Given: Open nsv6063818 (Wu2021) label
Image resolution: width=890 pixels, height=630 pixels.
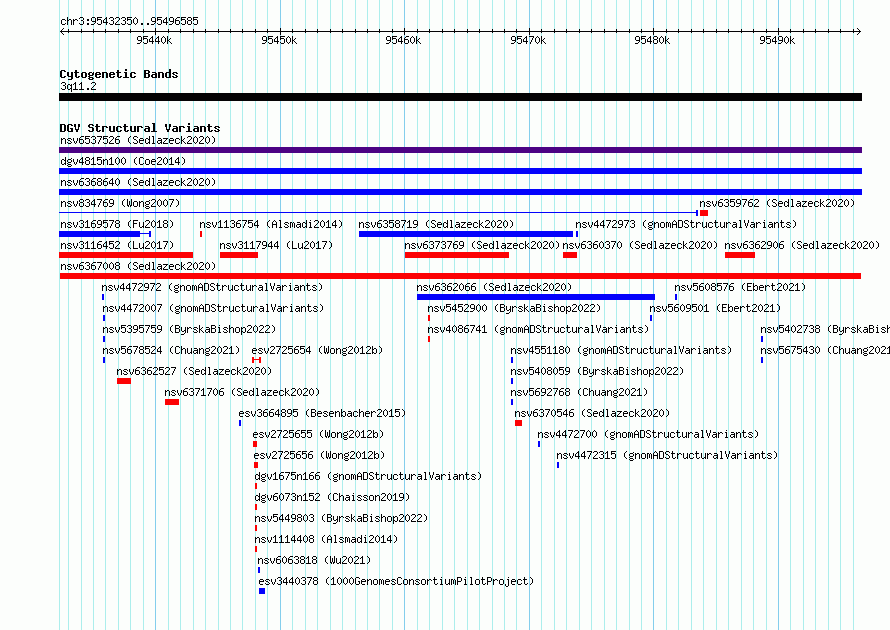Looking at the screenshot, I should [x=314, y=560].
